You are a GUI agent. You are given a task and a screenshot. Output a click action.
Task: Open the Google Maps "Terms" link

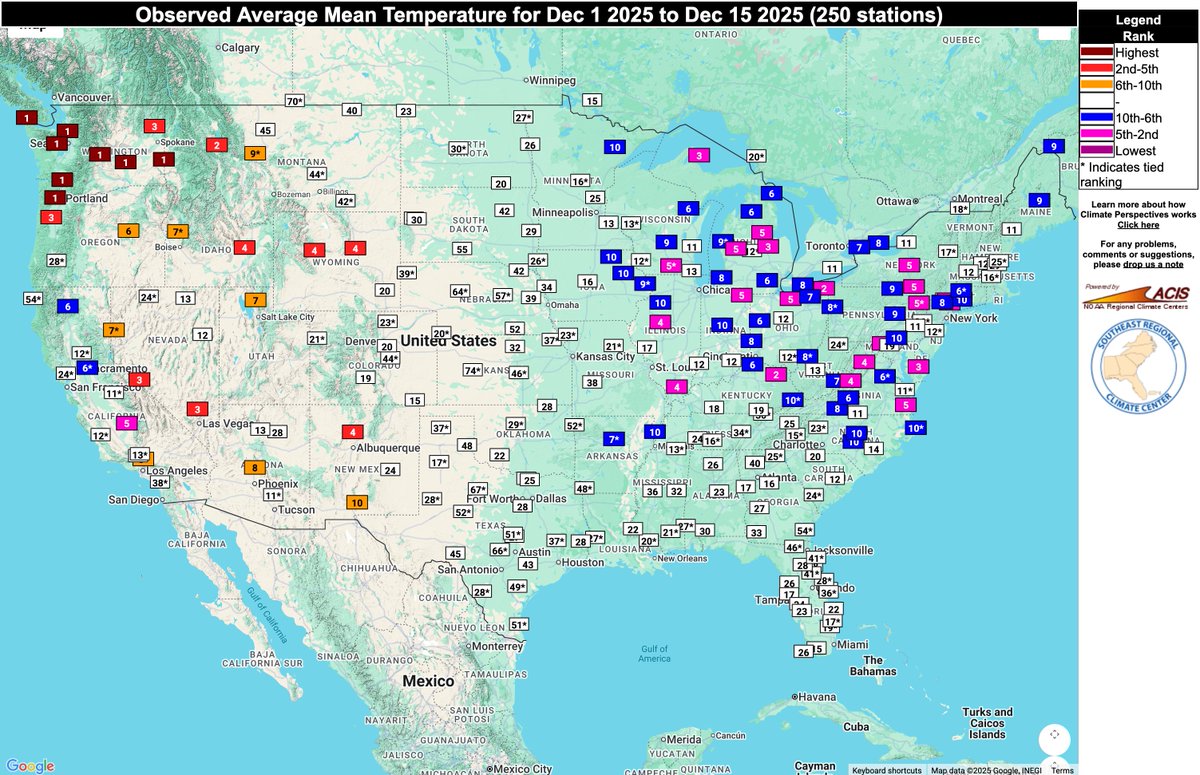[x=1062, y=770]
